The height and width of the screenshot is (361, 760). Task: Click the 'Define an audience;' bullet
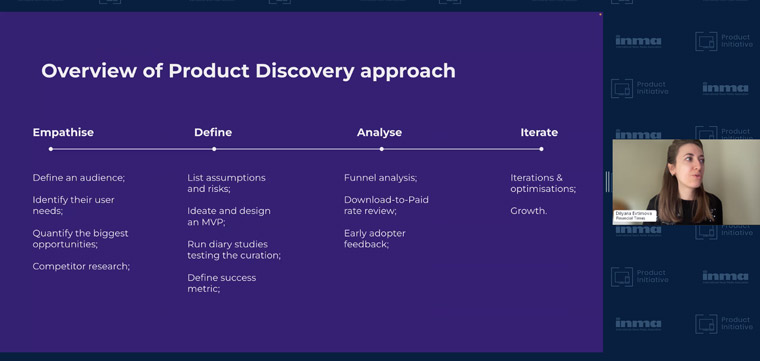pos(79,178)
